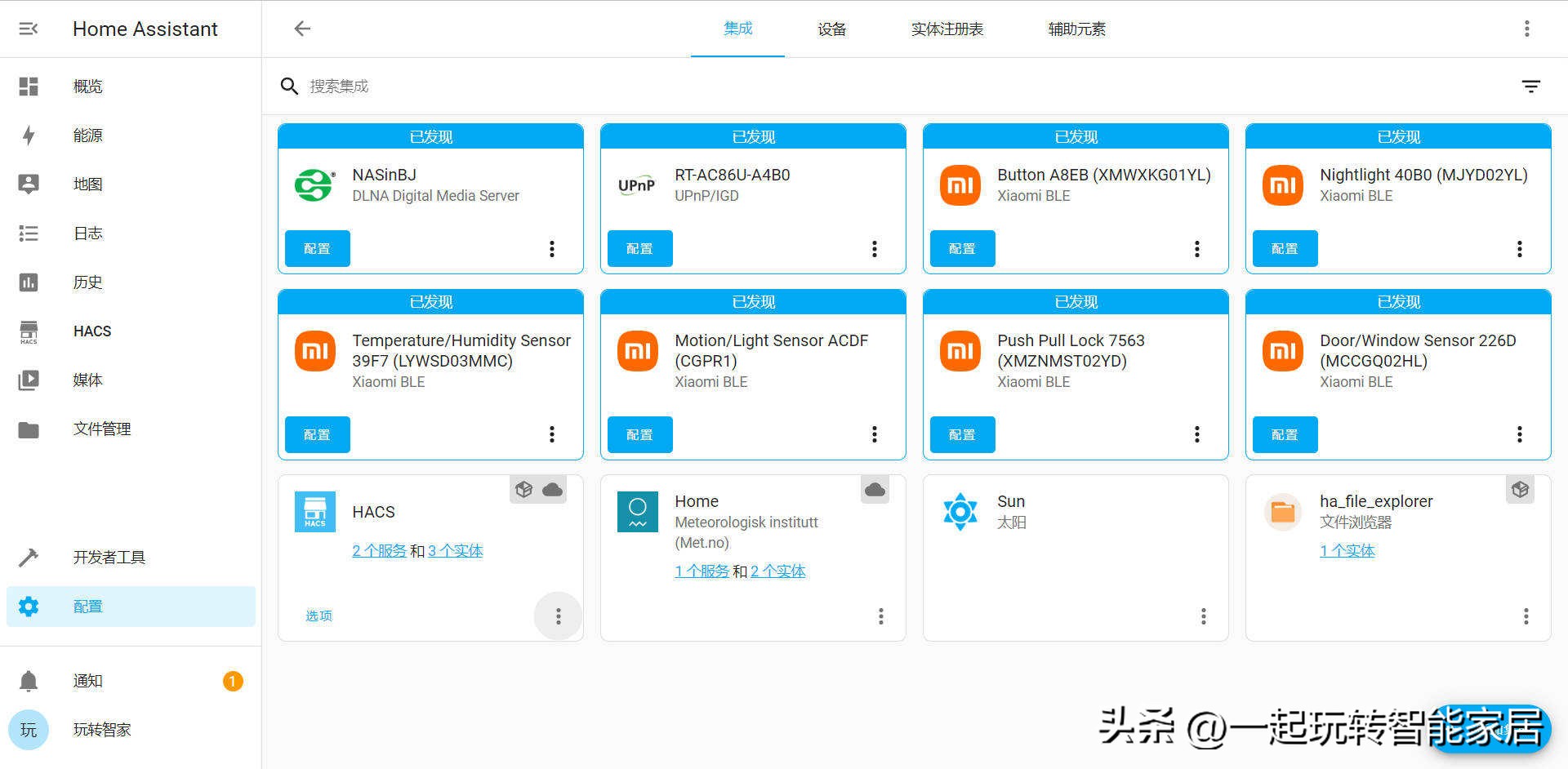Open the 地图 map panel
This screenshot has width=1568, height=769.
point(87,184)
